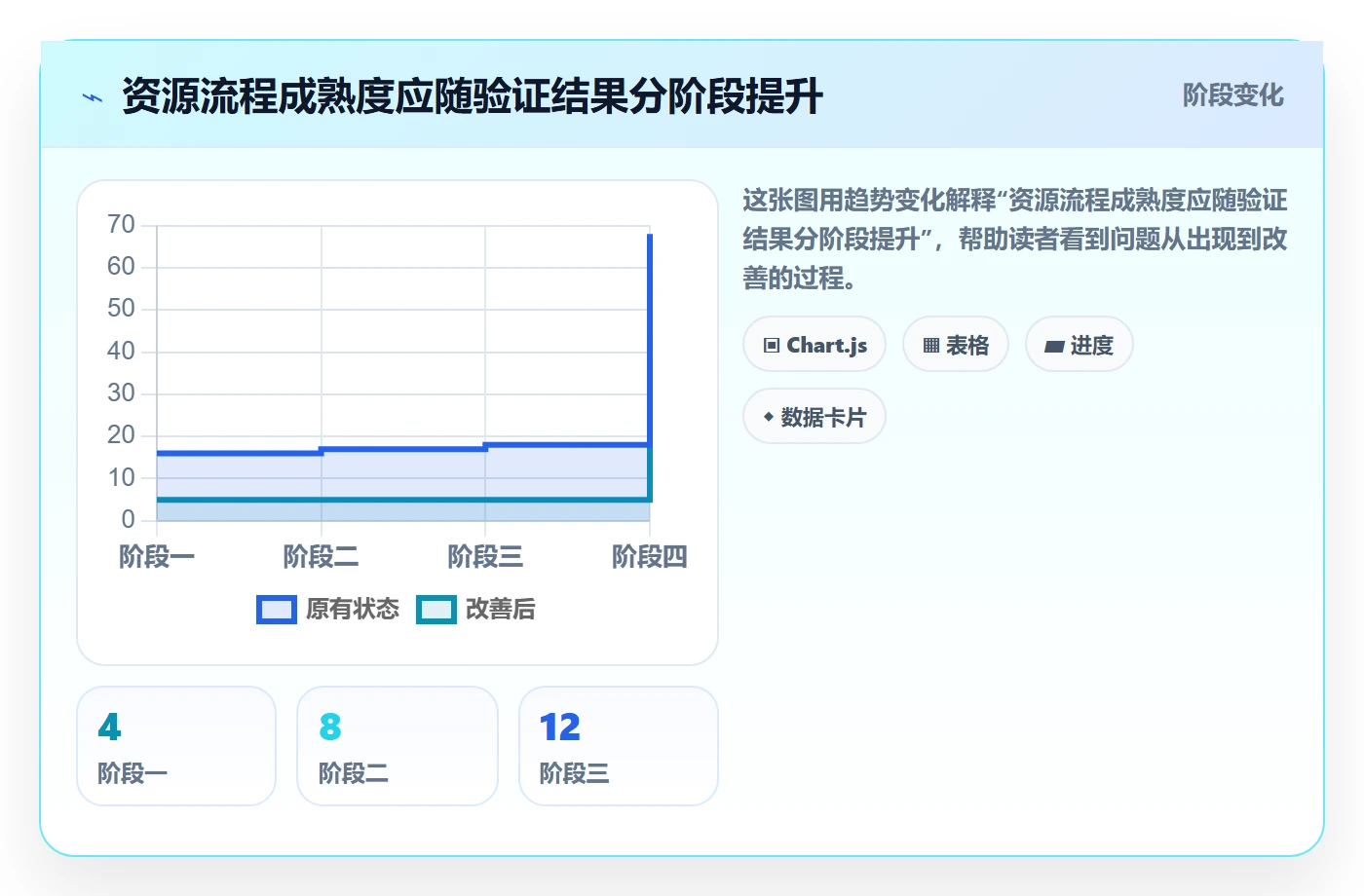Click the 40 y-axis value
Image resolution: width=1364 pixels, height=896 pixels.
click(121, 351)
